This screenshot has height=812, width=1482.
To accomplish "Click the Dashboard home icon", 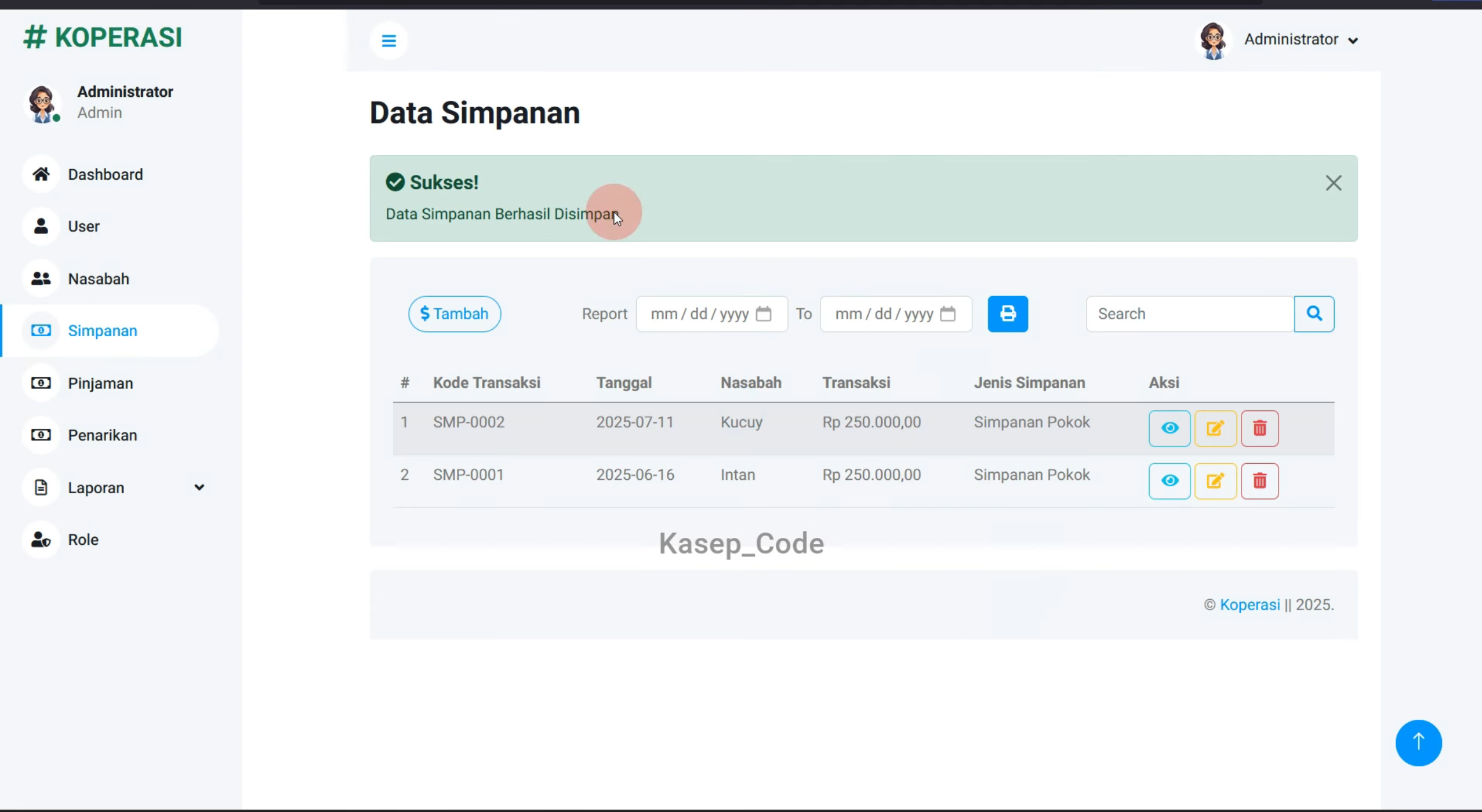I will pyautogui.click(x=41, y=174).
